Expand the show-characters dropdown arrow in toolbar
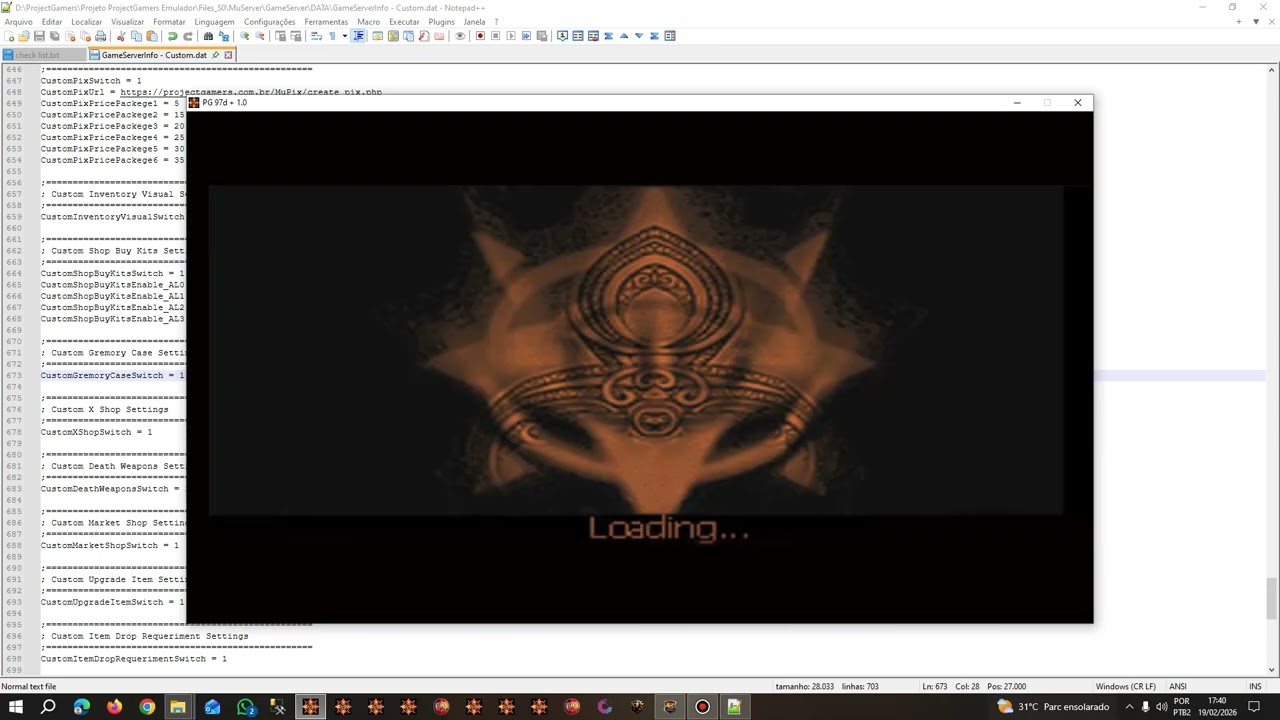 [345, 36]
